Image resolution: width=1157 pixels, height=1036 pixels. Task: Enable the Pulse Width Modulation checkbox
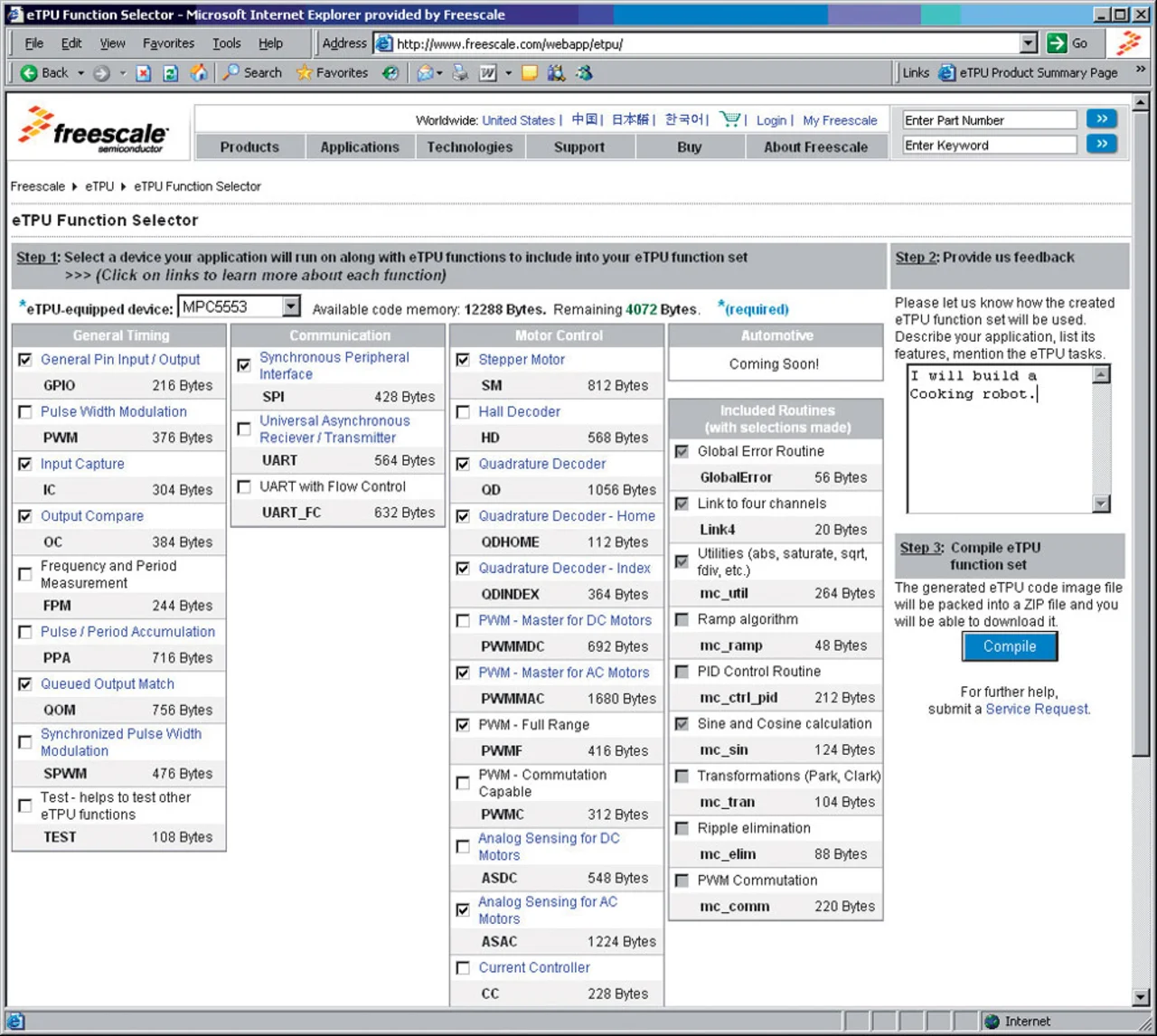pos(25,412)
